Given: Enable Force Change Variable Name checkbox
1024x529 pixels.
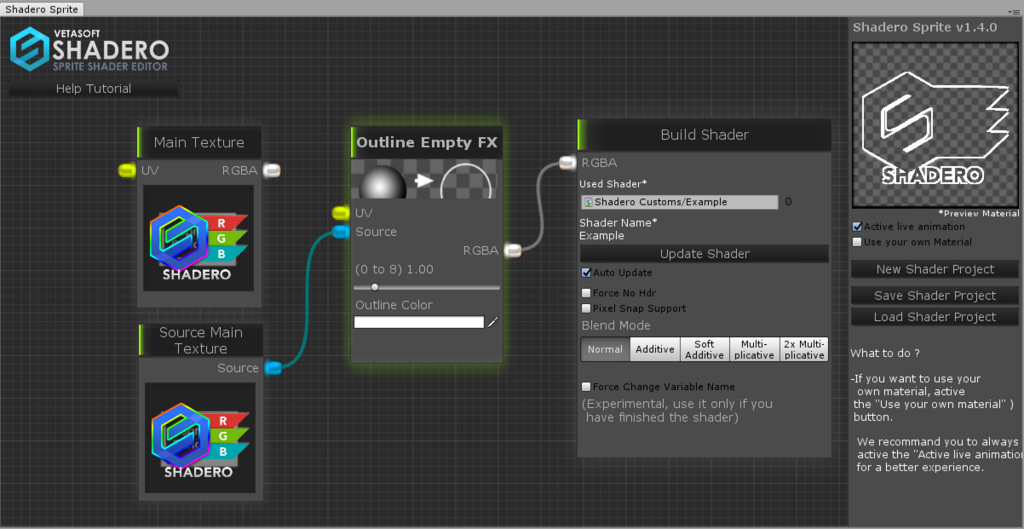Looking at the screenshot, I should point(586,387).
